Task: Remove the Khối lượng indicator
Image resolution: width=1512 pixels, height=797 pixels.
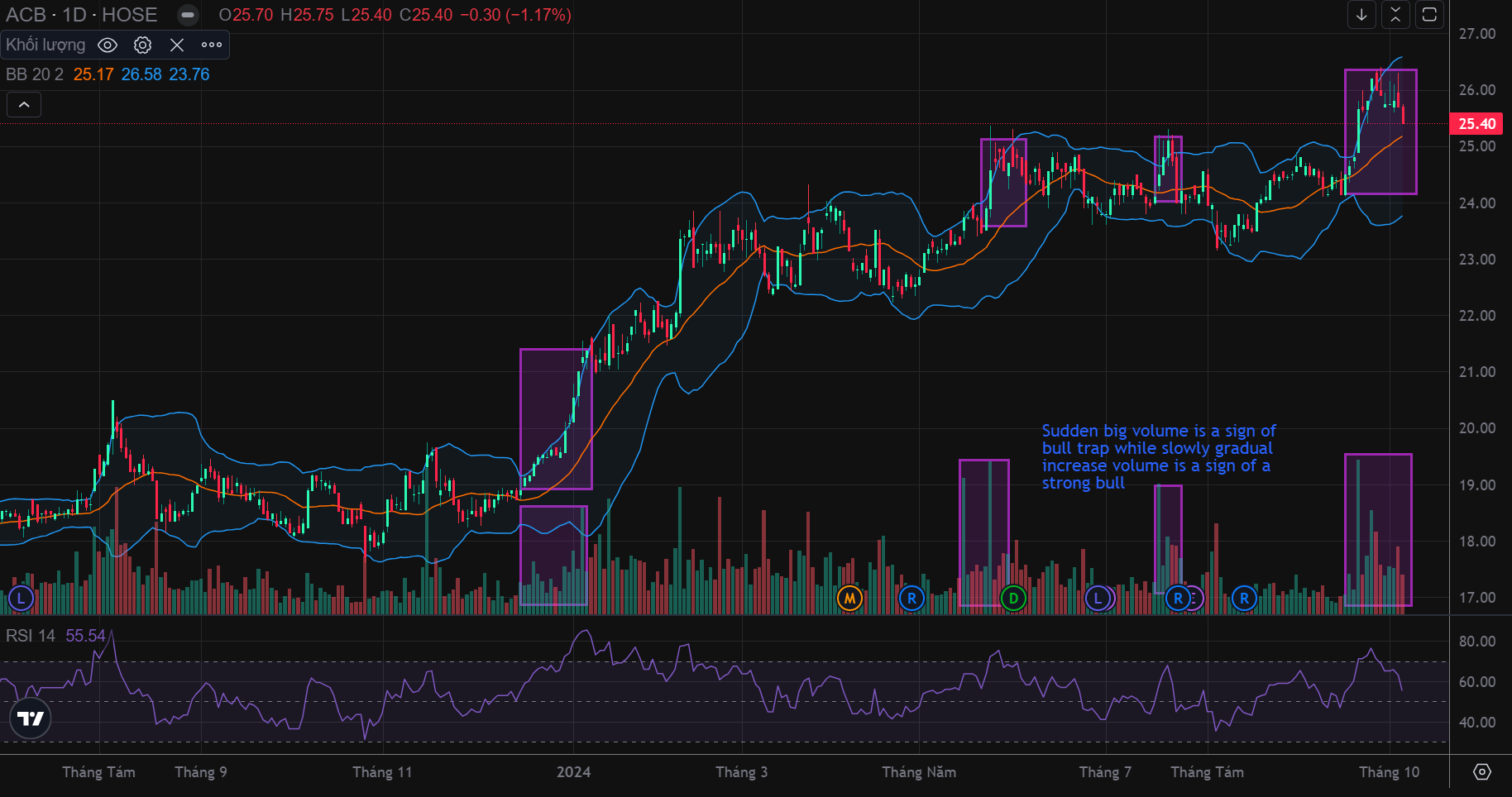Action: click(x=177, y=45)
